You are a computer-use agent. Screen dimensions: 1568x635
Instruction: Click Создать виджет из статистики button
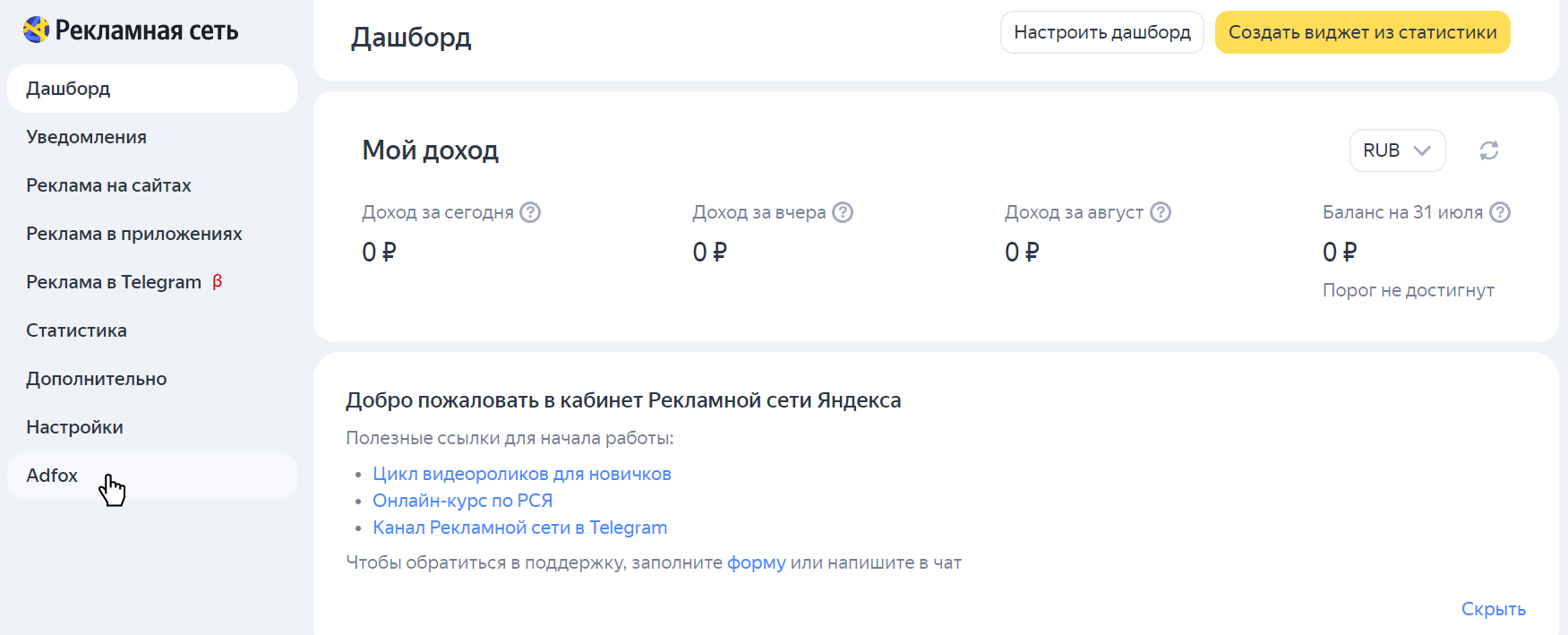click(x=1363, y=32)
